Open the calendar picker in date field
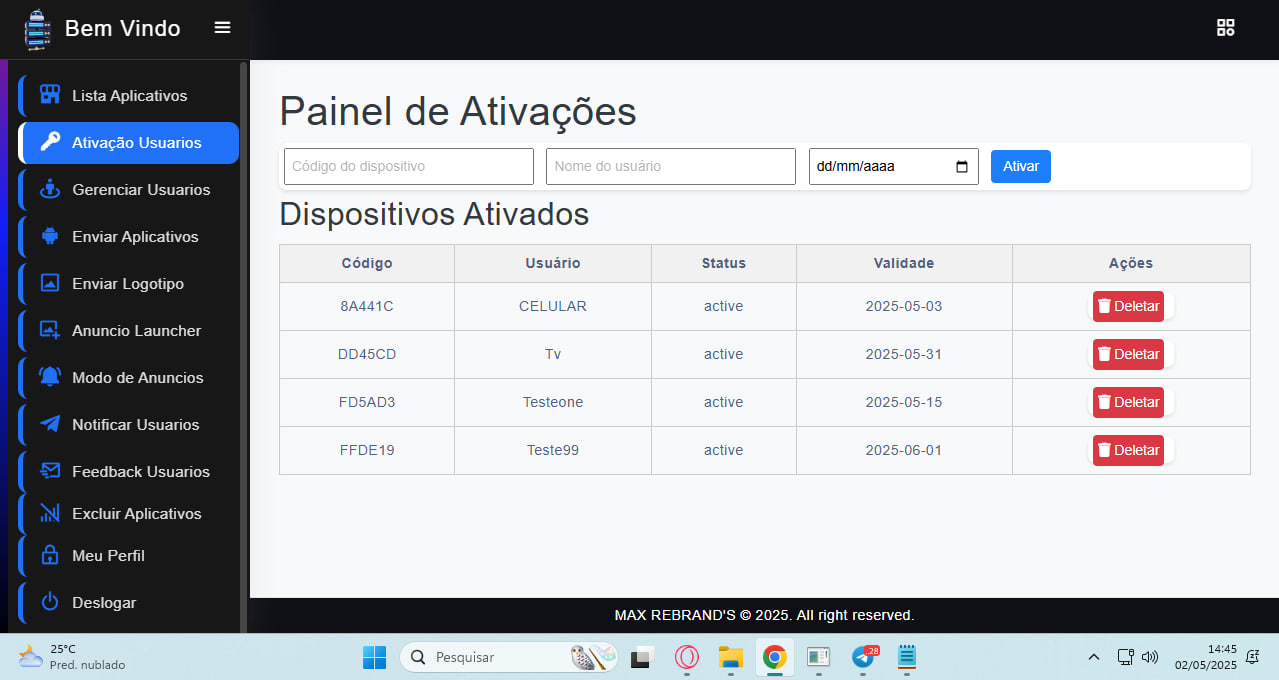 pyautogui.click(x=962, y=167)
